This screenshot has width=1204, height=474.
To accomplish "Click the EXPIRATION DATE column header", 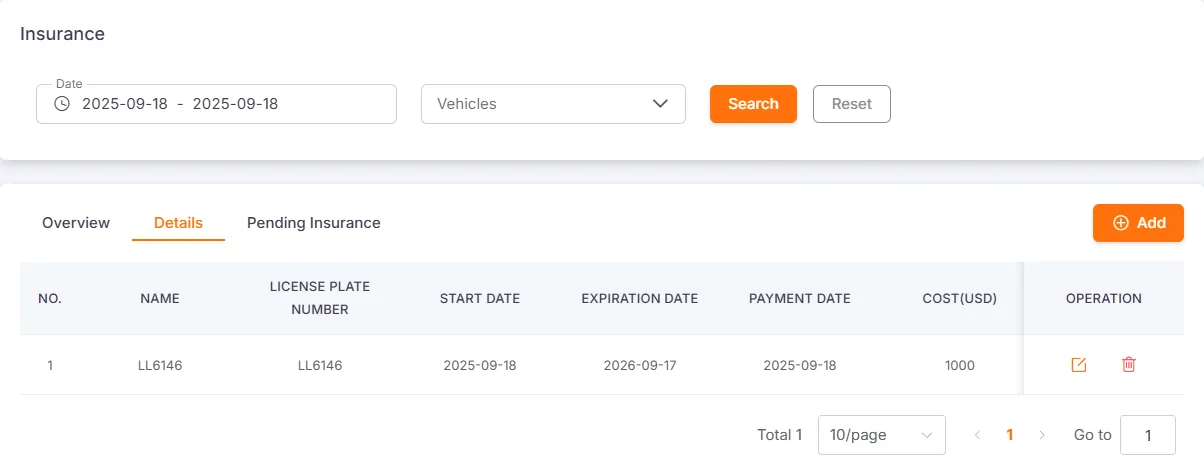I will click(640, 298).
